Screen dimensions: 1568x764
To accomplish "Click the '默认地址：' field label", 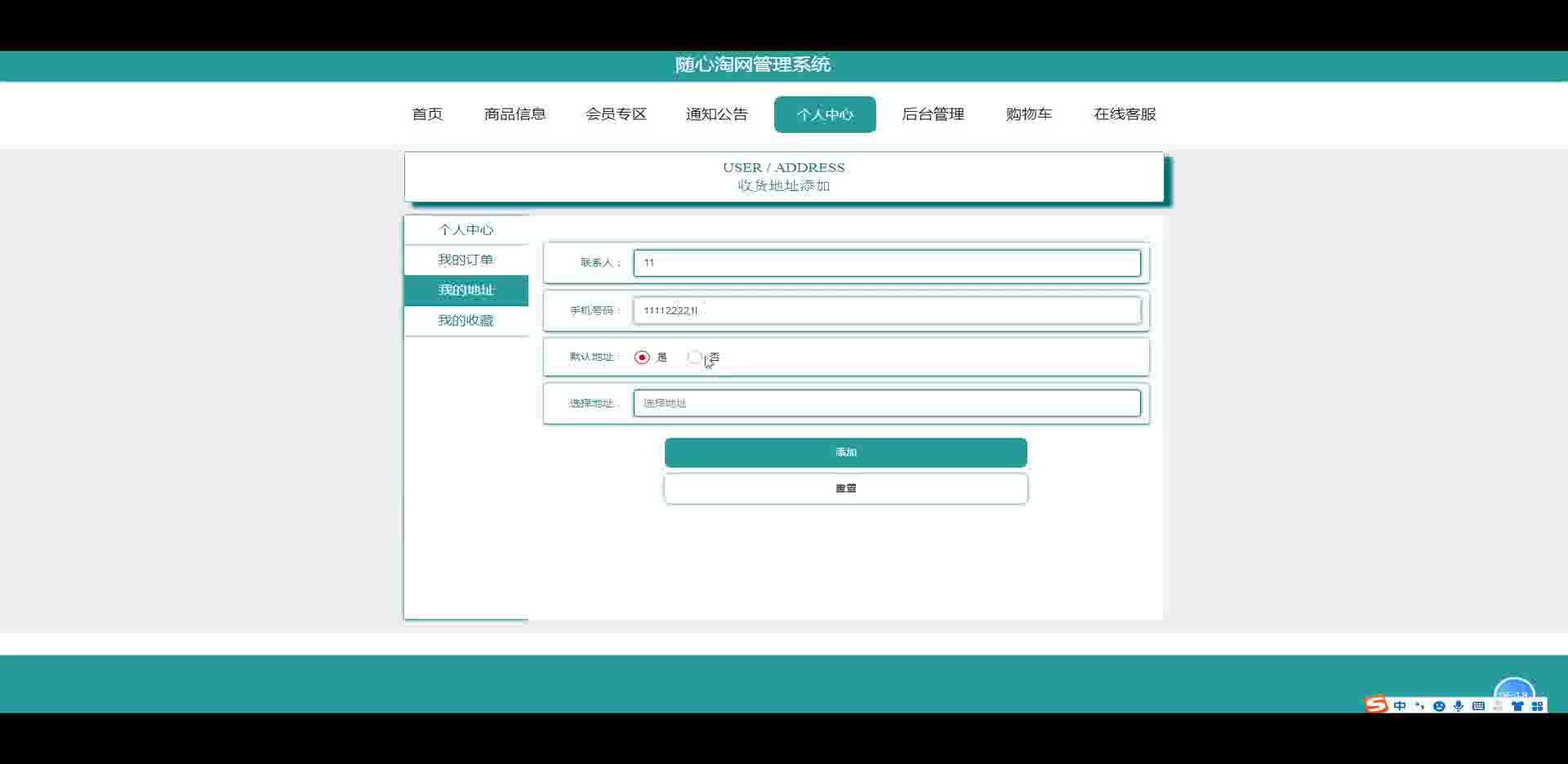I will (x=595, y=358).
